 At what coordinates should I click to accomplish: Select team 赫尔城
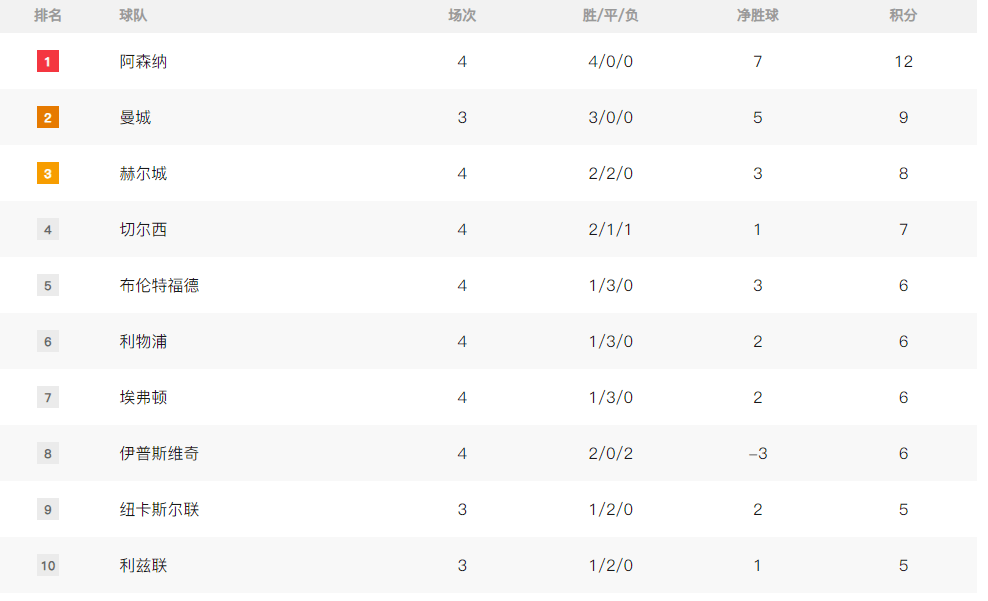click(x=144, y=174)
